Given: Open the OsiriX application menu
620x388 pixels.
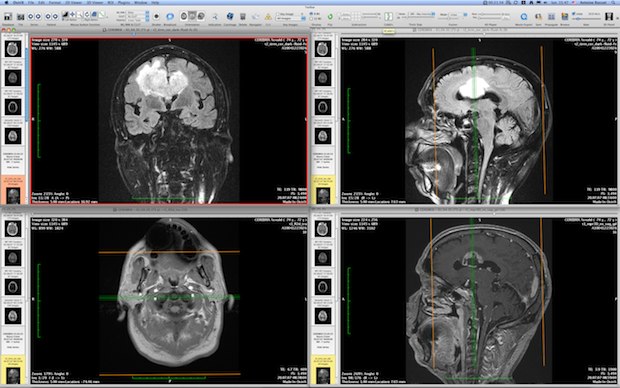Looking at the screenshot, I should pos(18,3).
